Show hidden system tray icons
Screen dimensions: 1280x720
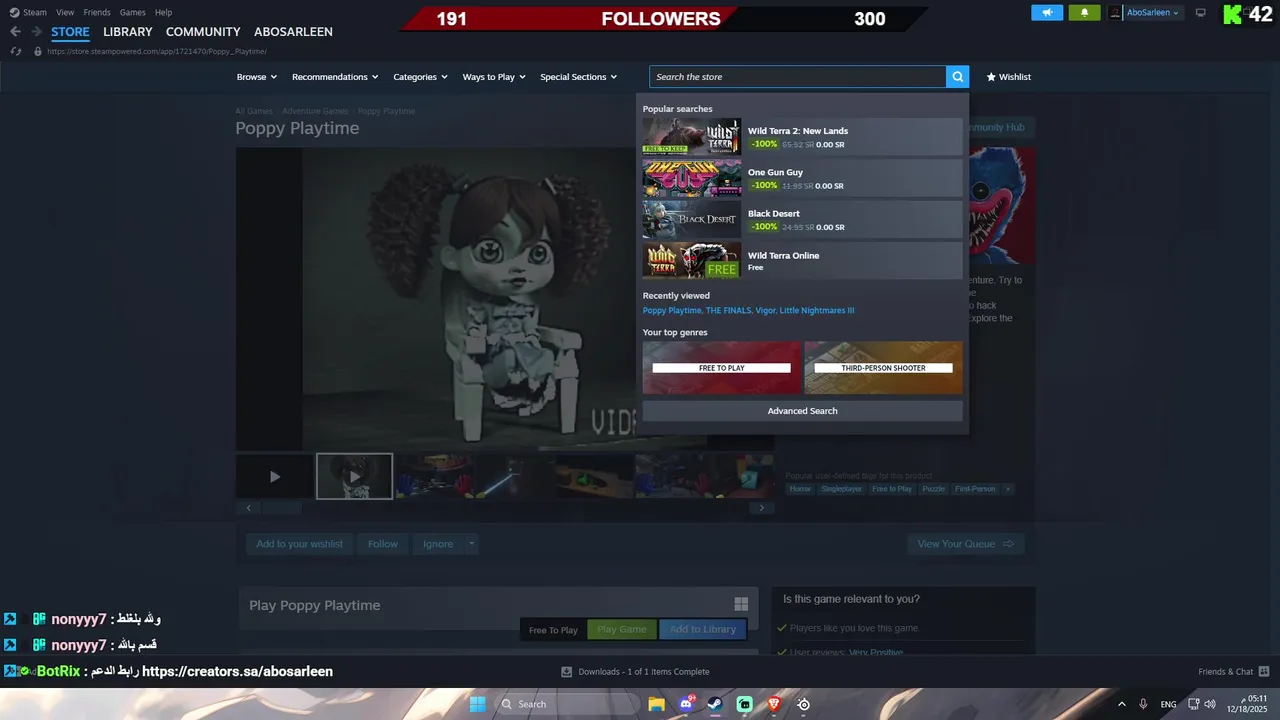coord(1121,704)
